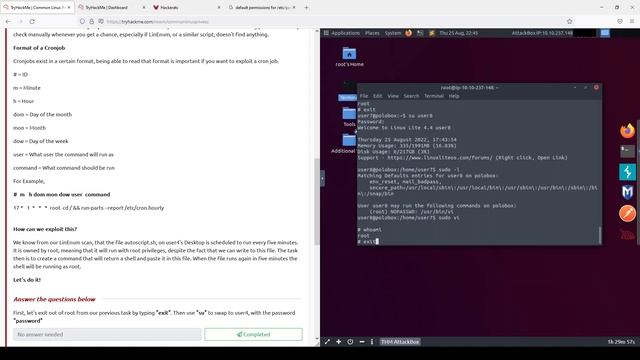Click the fullscreen arrows icon in AttackBox toolbar
The height and width of the screenshot is (360, 640).
pos(327,342)
